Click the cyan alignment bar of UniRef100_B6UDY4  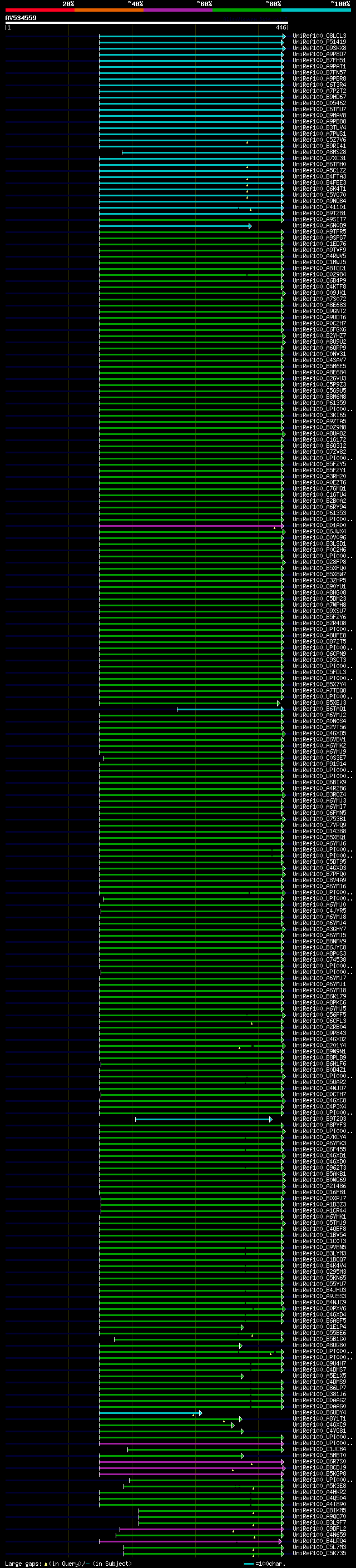pyautogui.click(x=150, y=1413)
